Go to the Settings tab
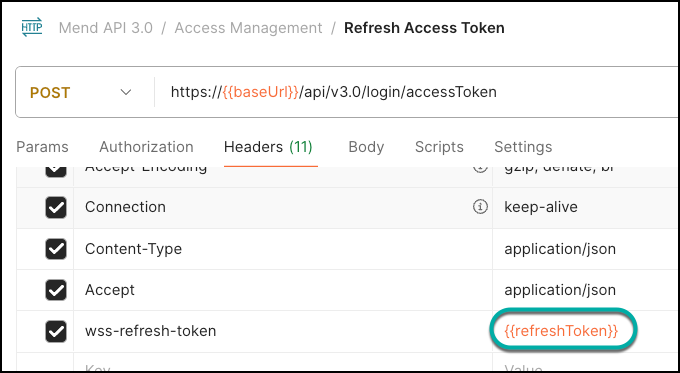Viewport: 680px width, 373px height. click(523, 147)
